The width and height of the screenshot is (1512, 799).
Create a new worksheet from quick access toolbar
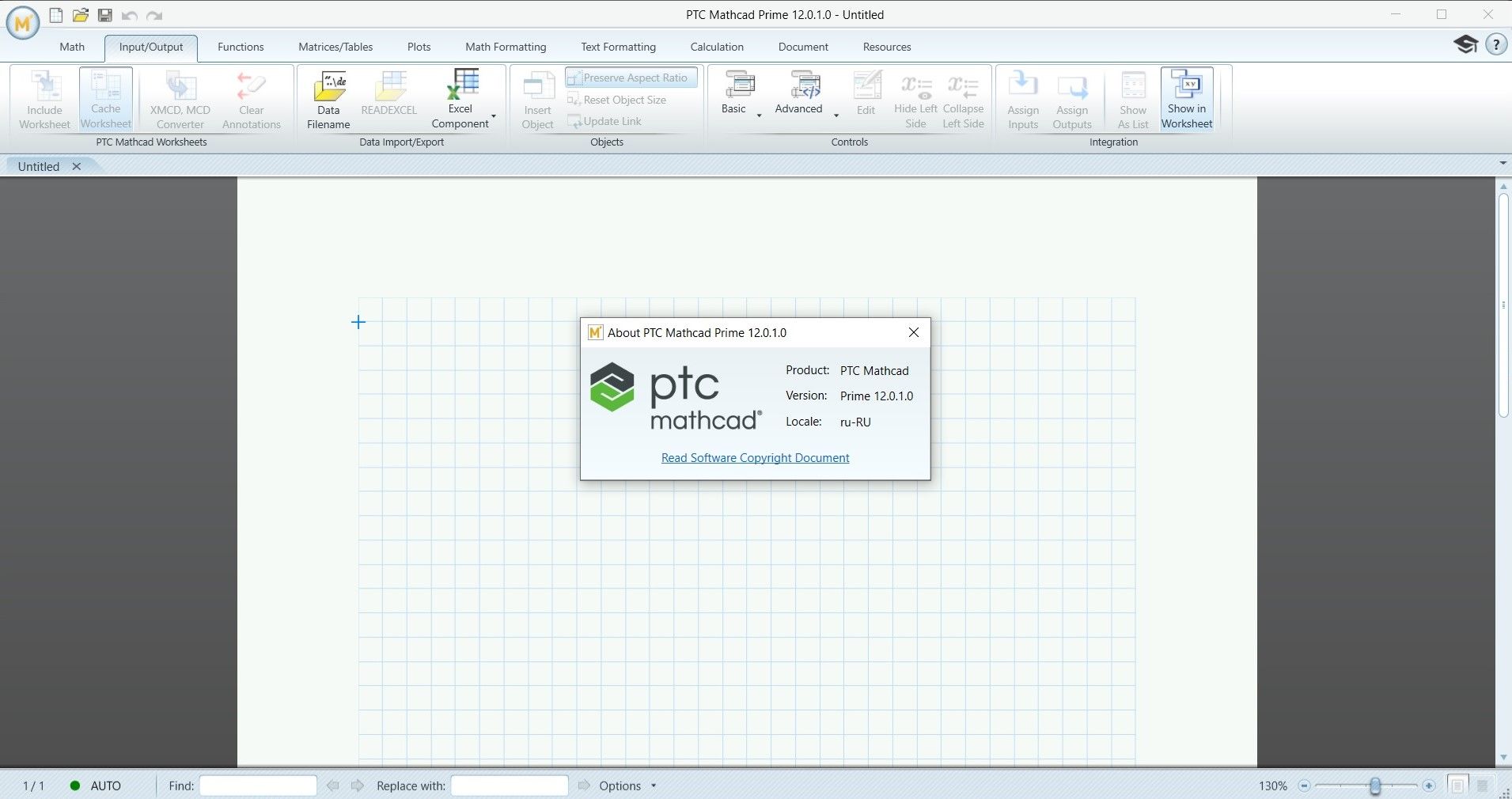(x=55, y=15)
